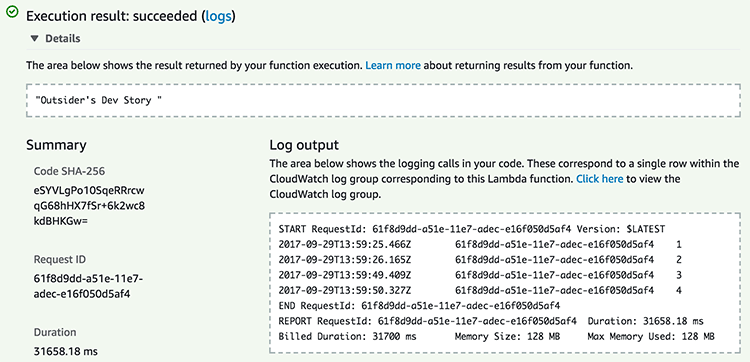Select the Log output heading

coord(304,145)
